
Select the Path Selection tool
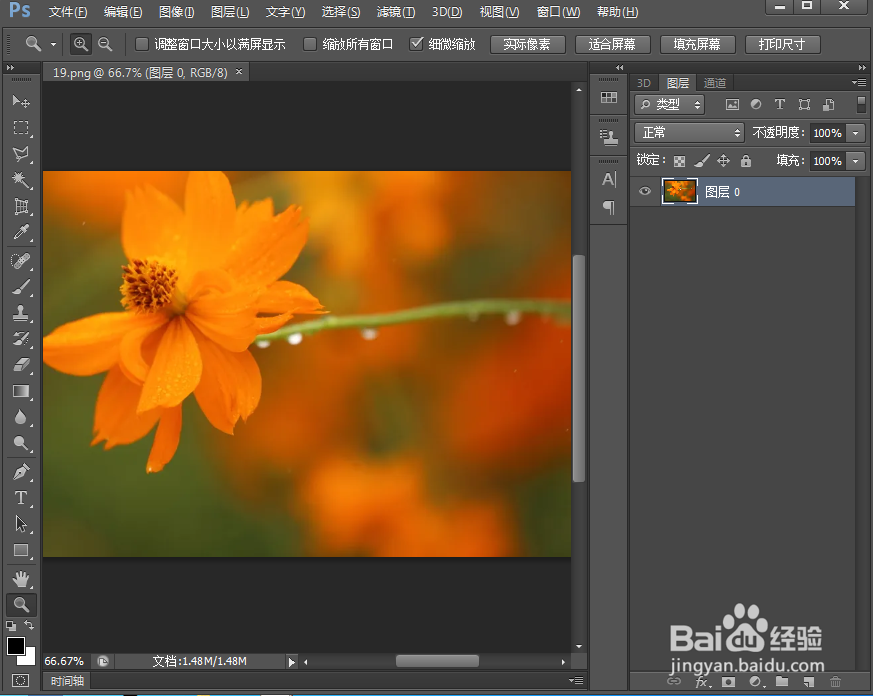(x=21, y=524)
